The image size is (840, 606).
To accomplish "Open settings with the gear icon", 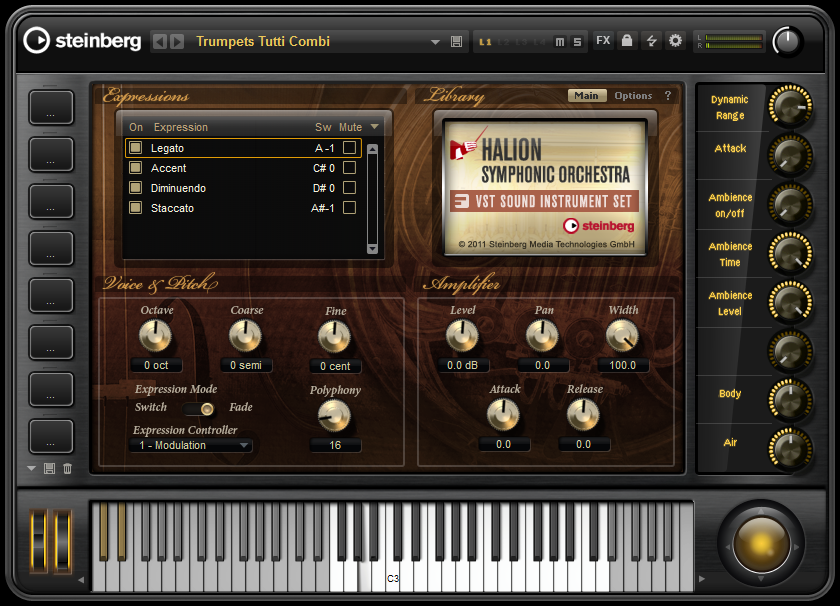I will pos(676,41).
